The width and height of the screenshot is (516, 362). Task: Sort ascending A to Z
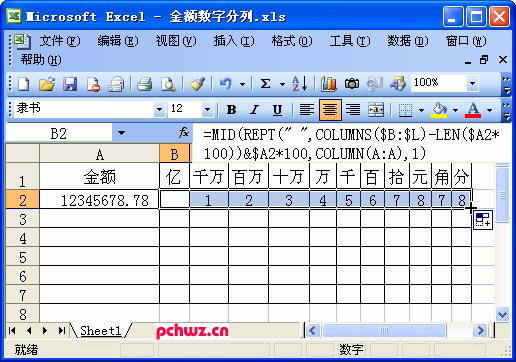pos(299,84)
